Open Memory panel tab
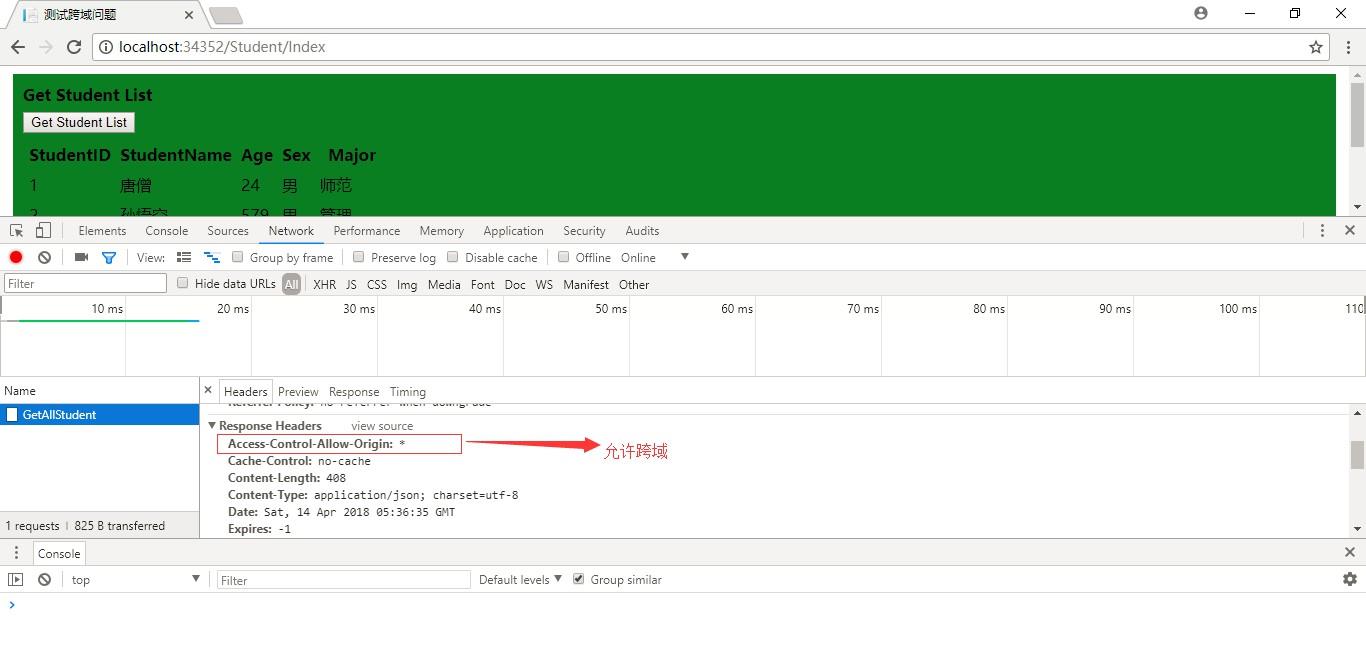The image size is (1366, 660). tap(442, 230)
